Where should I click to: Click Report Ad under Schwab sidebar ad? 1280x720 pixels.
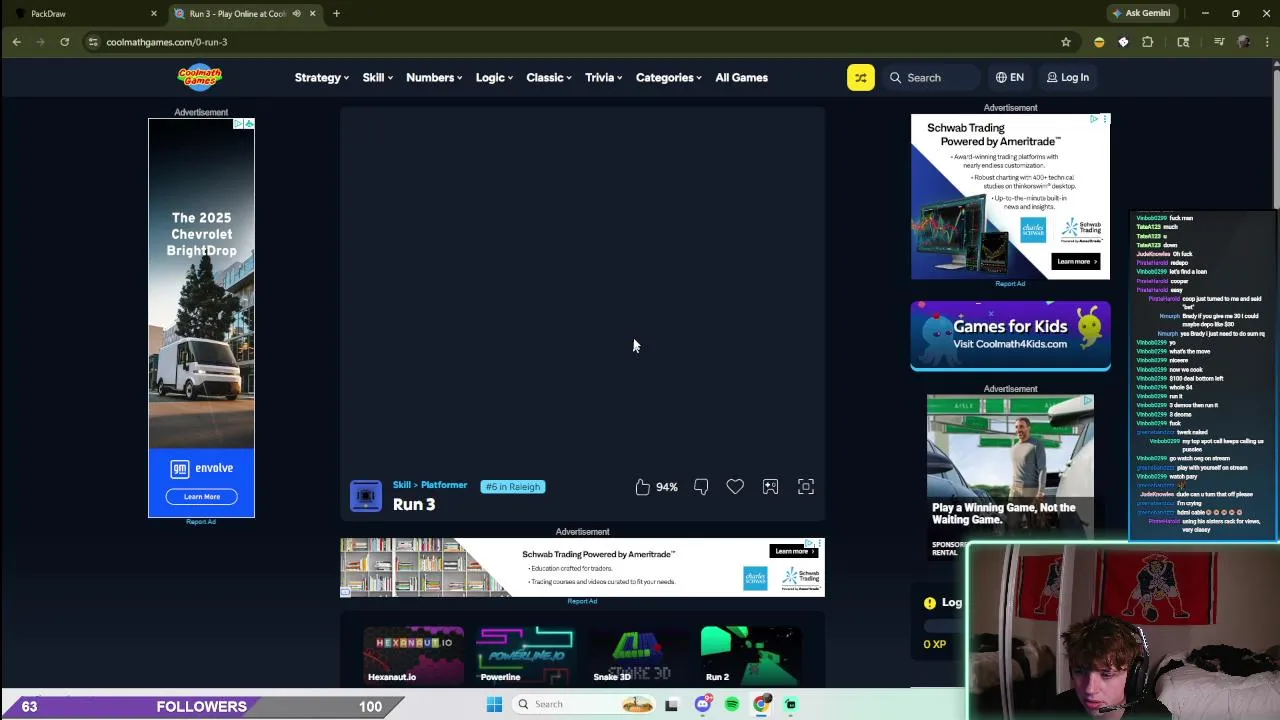click(x=1010, y=284)
